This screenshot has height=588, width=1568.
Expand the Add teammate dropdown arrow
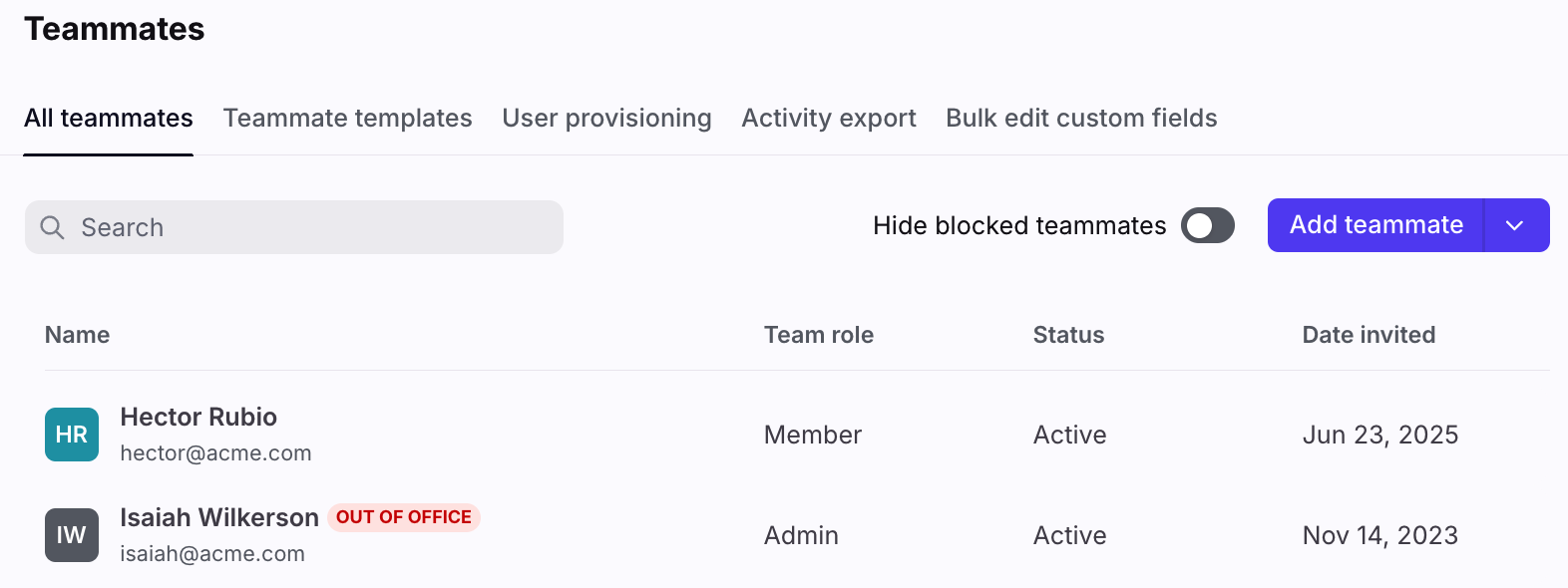coord(1516,225)
